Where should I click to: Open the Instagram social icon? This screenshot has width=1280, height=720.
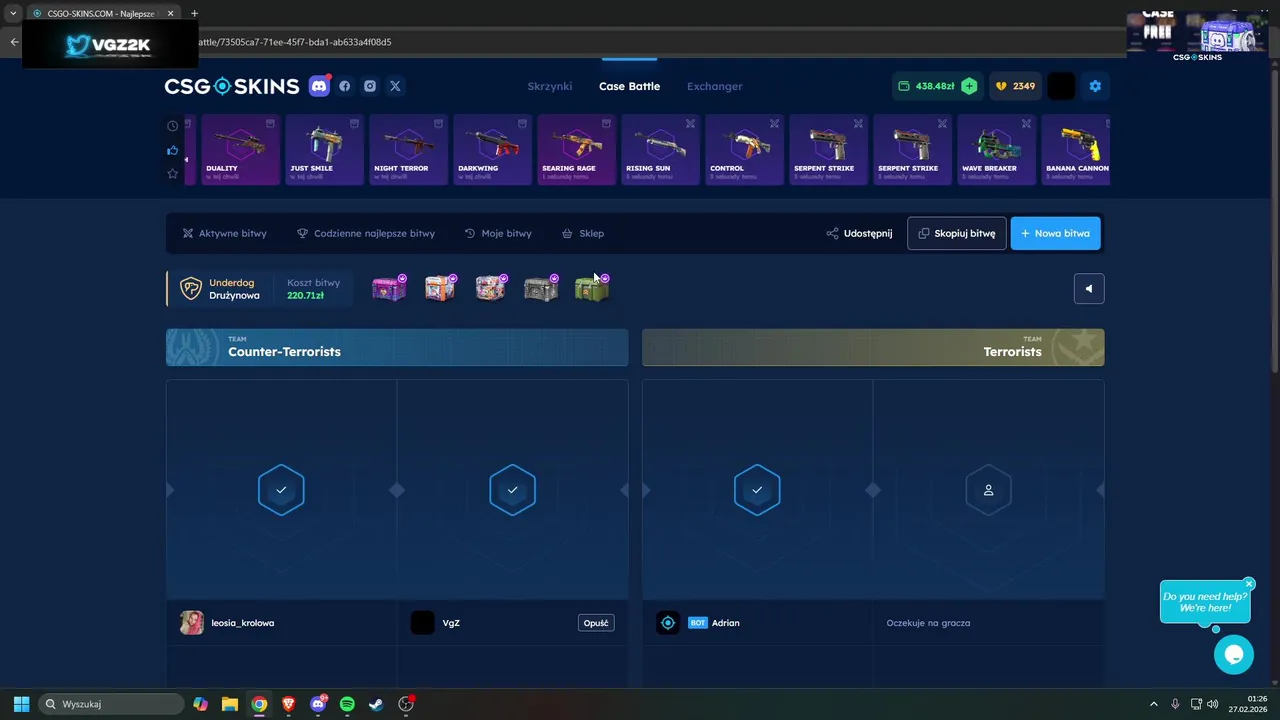[x=370, y=86]
